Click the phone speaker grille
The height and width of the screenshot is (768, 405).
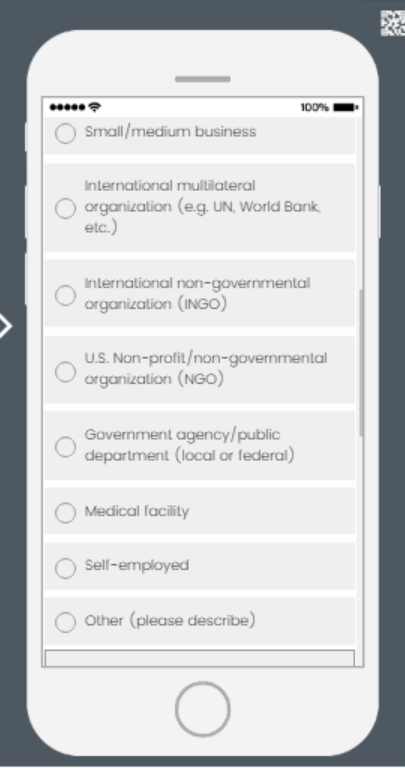click(x=203, y=79)
